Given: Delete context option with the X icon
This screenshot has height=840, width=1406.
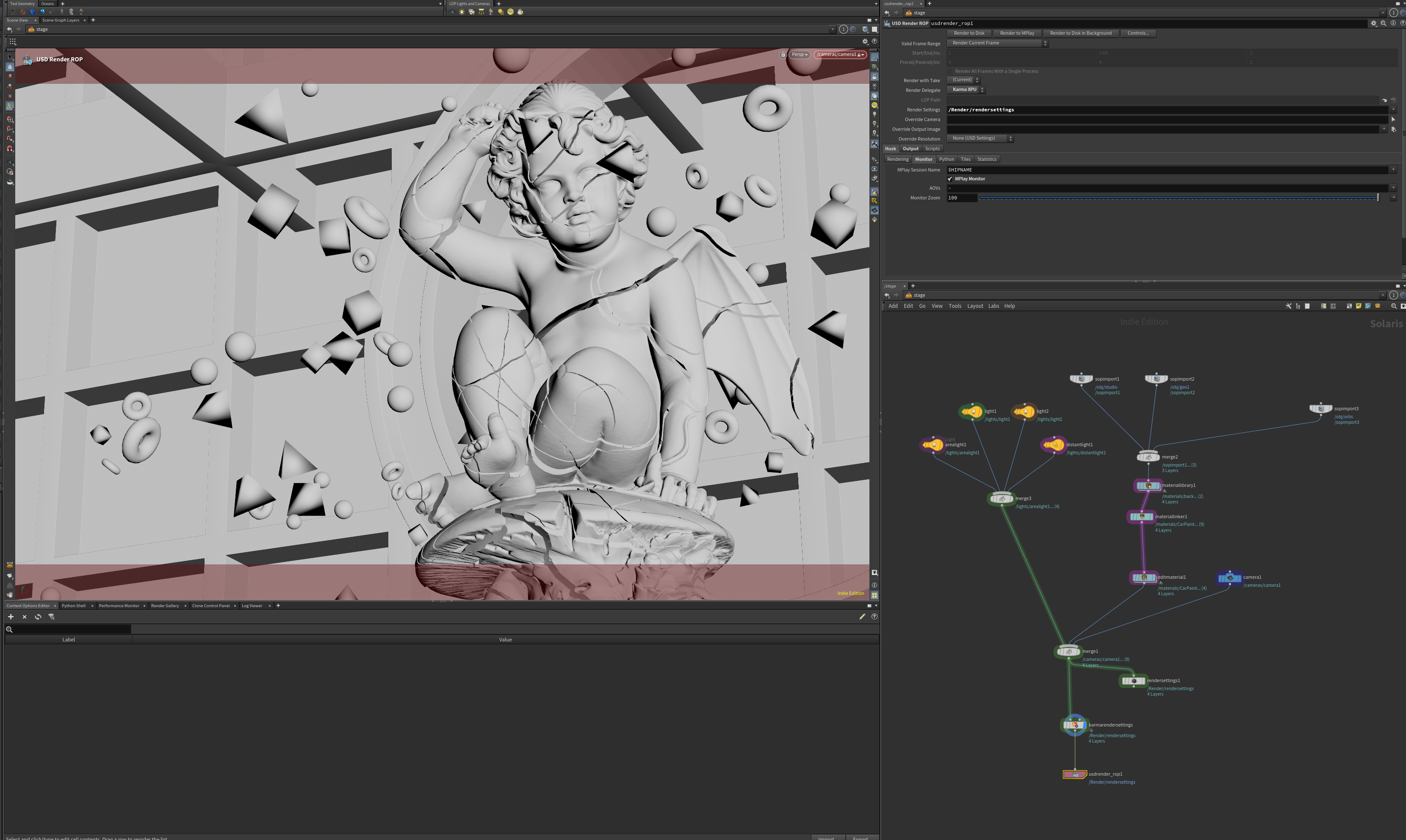Looking at the screenshot, I should pyautogui.click(x=24, y=616).
